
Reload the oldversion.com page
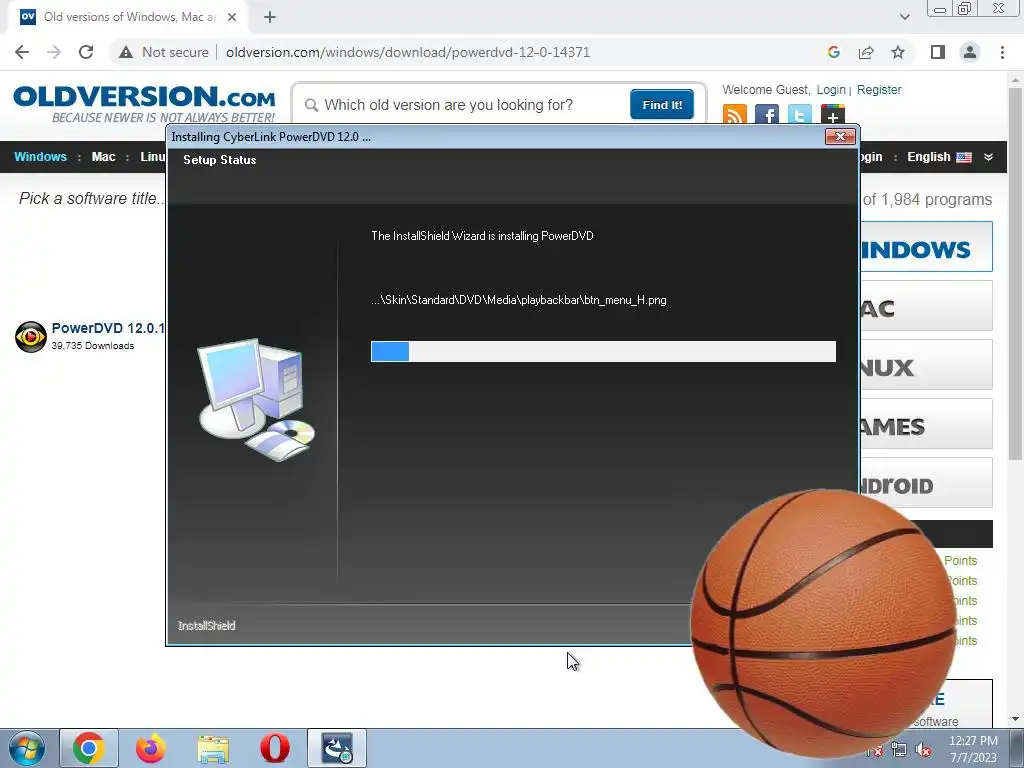86,52
